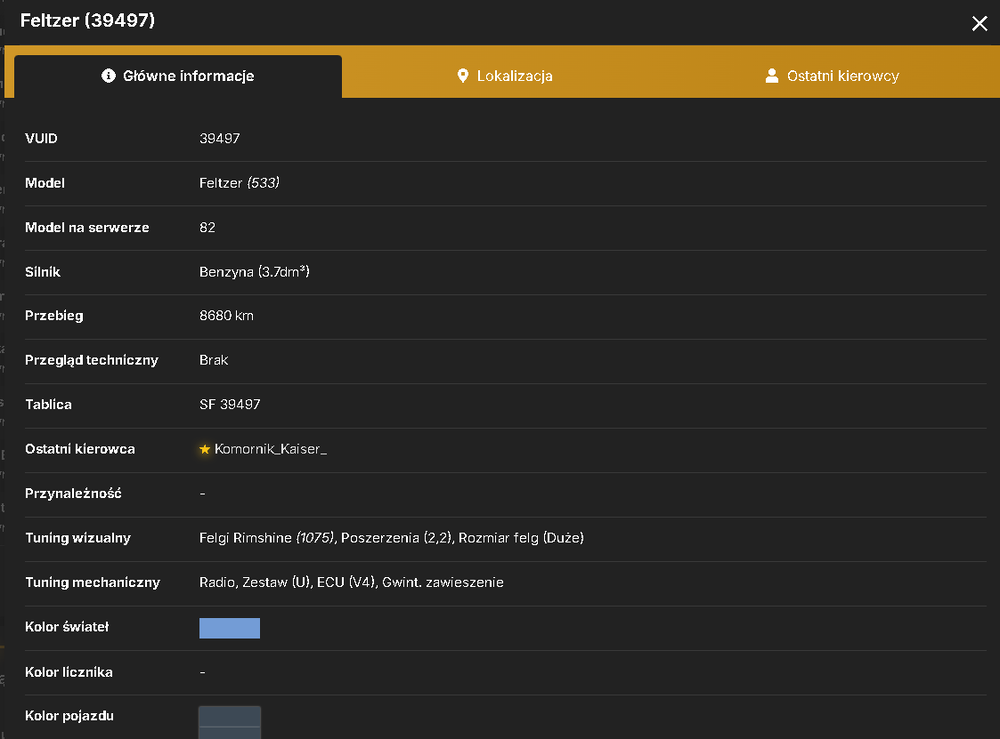Close the Feltzer vehicle details dialog
Image resolution: width=1000 pixels, height=739 pixels.
(x=979, y=24)
